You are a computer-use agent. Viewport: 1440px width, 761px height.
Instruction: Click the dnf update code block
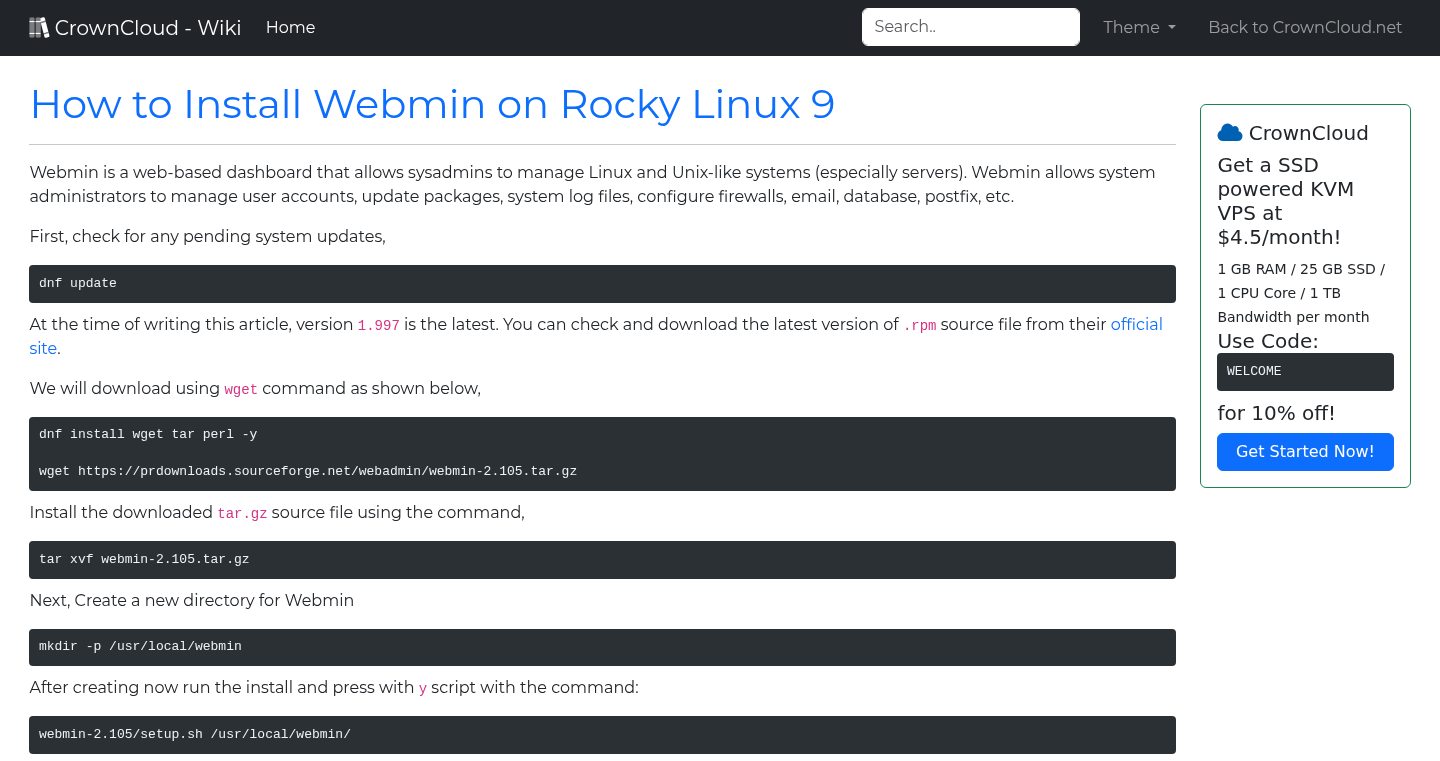tap(601, 283)
